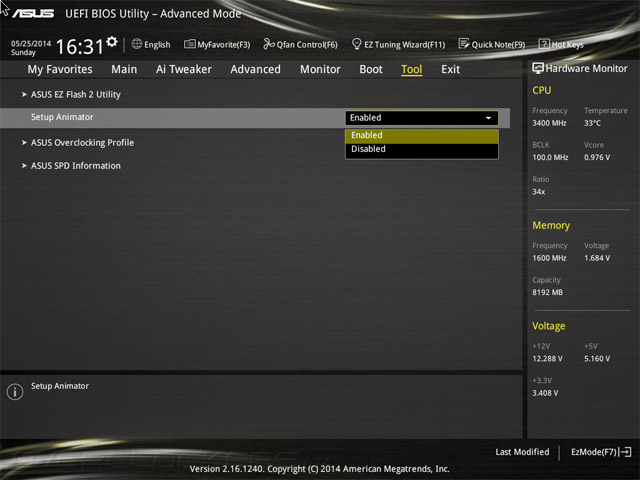Click the Setup Animator help description
This screenshot has height=480, width=640.
pos(60,386)
